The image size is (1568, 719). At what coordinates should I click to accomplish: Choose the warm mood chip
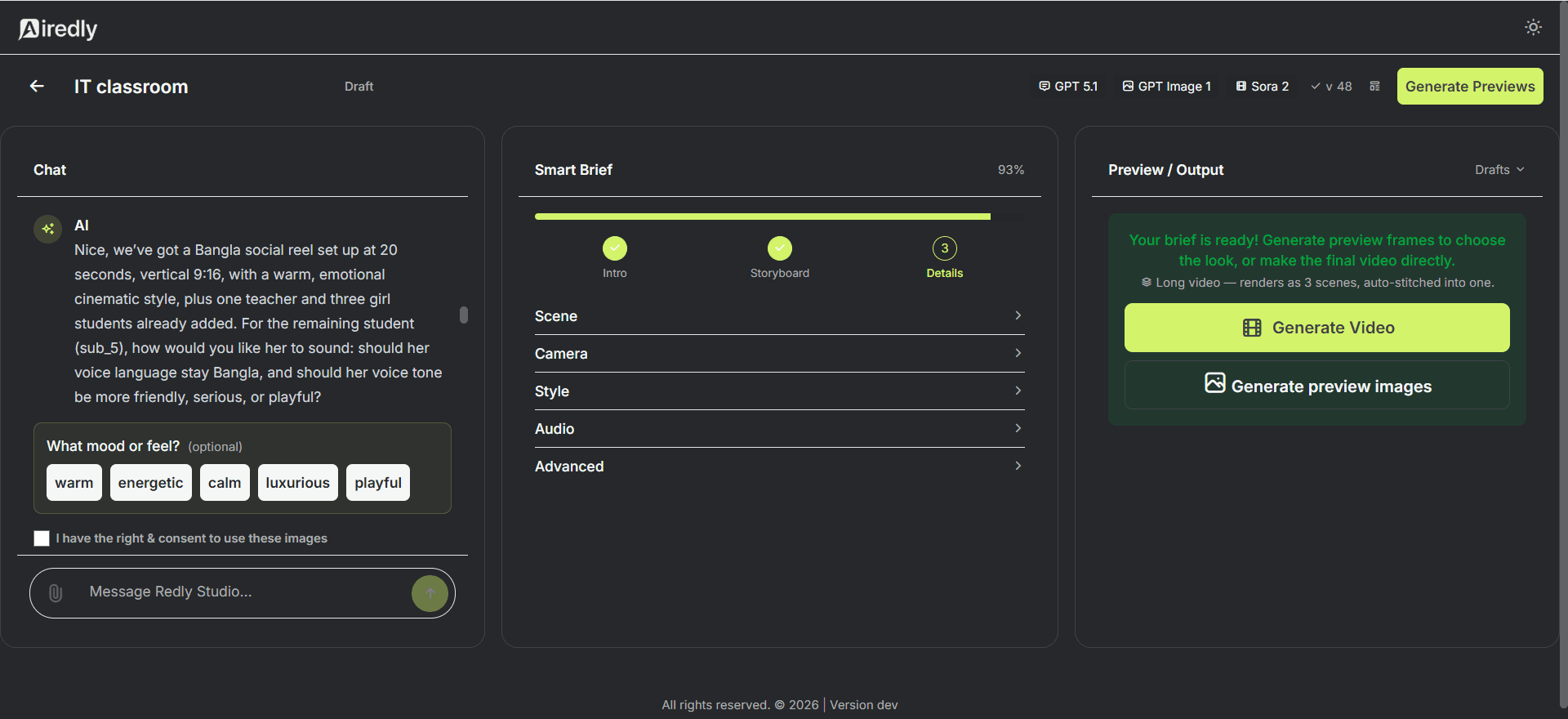[x=74, y=483]
